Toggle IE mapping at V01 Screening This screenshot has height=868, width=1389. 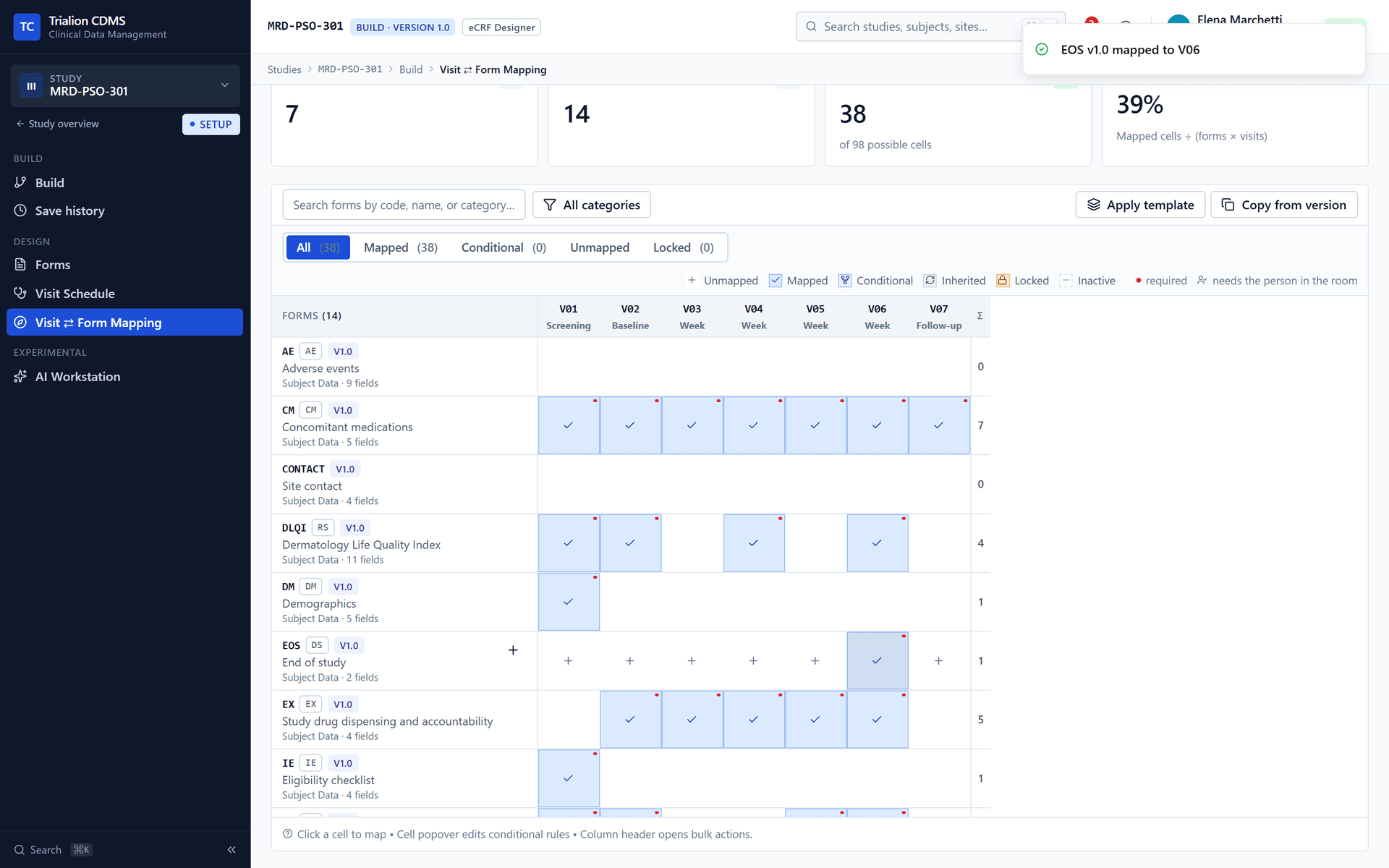569,778
